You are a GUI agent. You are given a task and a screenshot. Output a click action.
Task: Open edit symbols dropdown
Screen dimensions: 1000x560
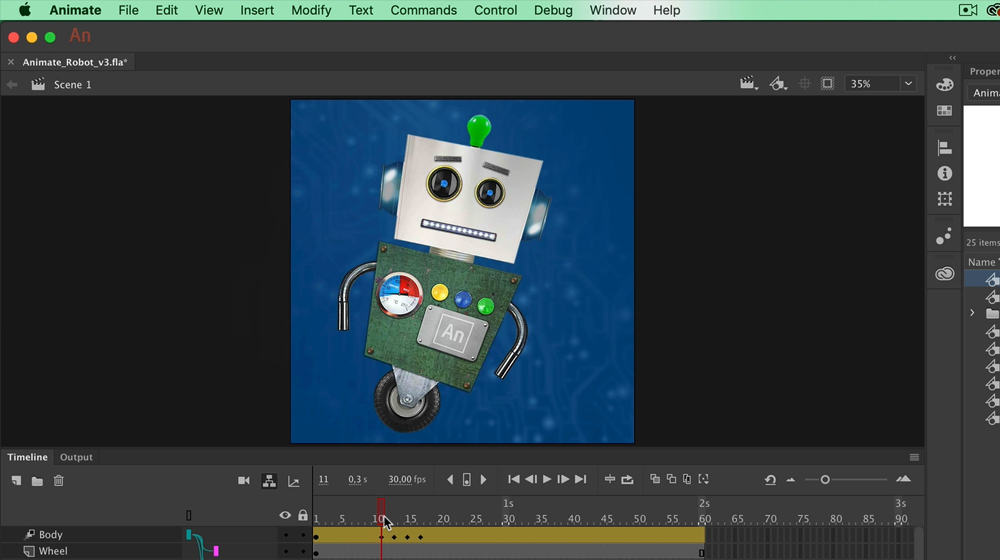click(777, 84)
